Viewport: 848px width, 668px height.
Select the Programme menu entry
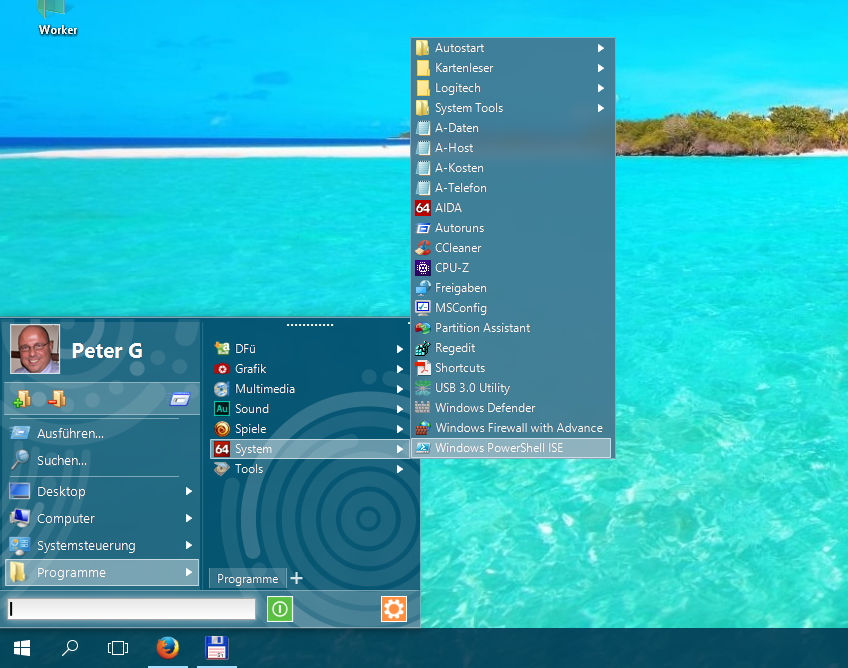pyautogui.click(x=102, y=572)
